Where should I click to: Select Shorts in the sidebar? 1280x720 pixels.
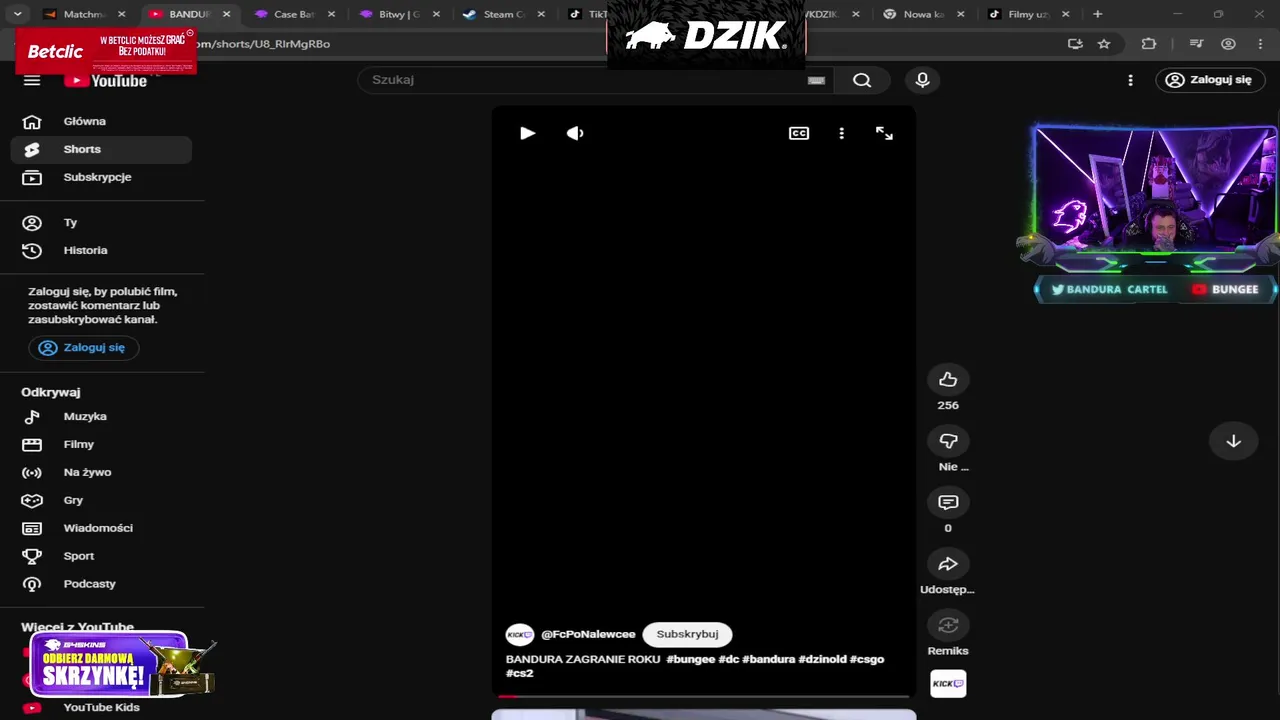[101, 149]
